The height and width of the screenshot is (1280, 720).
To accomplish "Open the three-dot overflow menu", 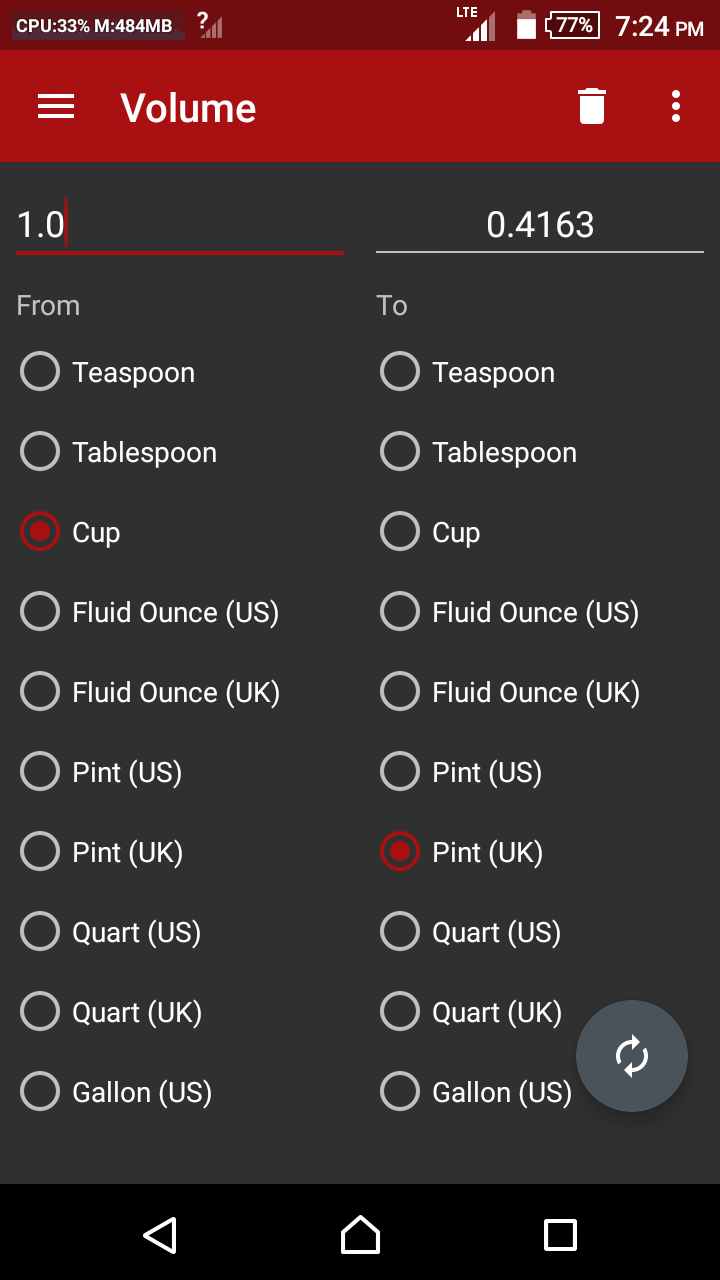I will 676,107.
